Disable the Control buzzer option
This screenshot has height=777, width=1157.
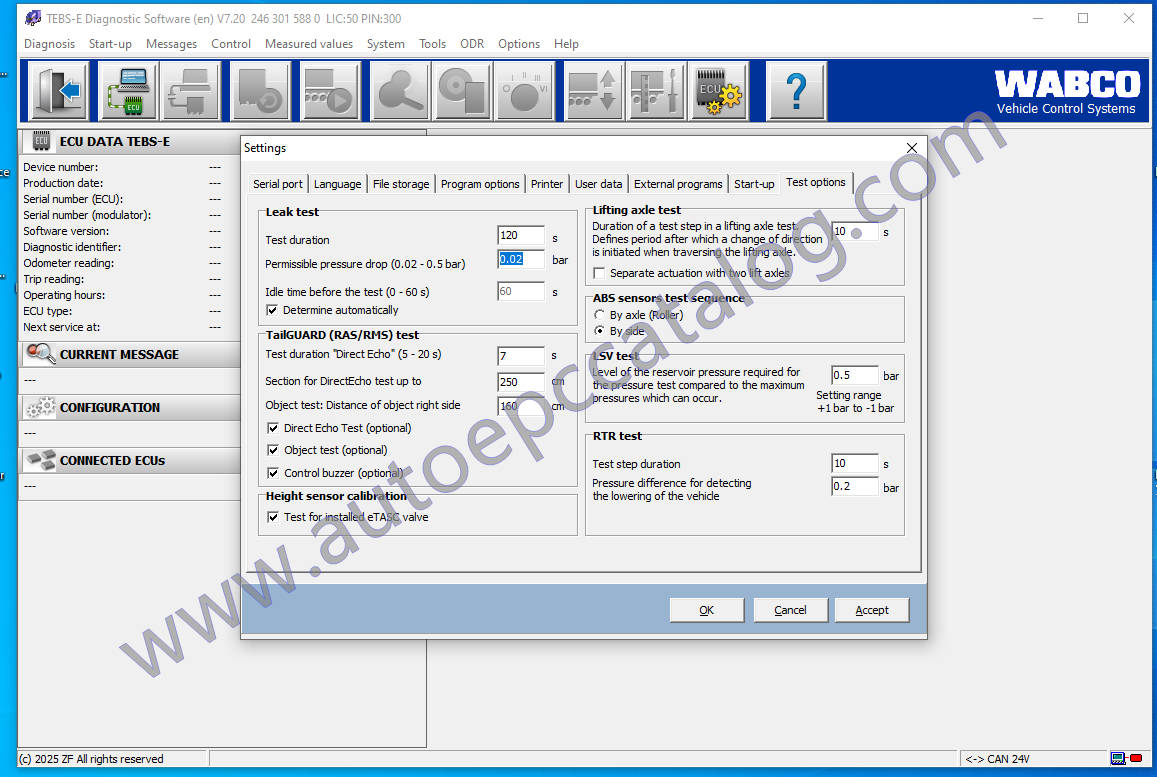273,472
